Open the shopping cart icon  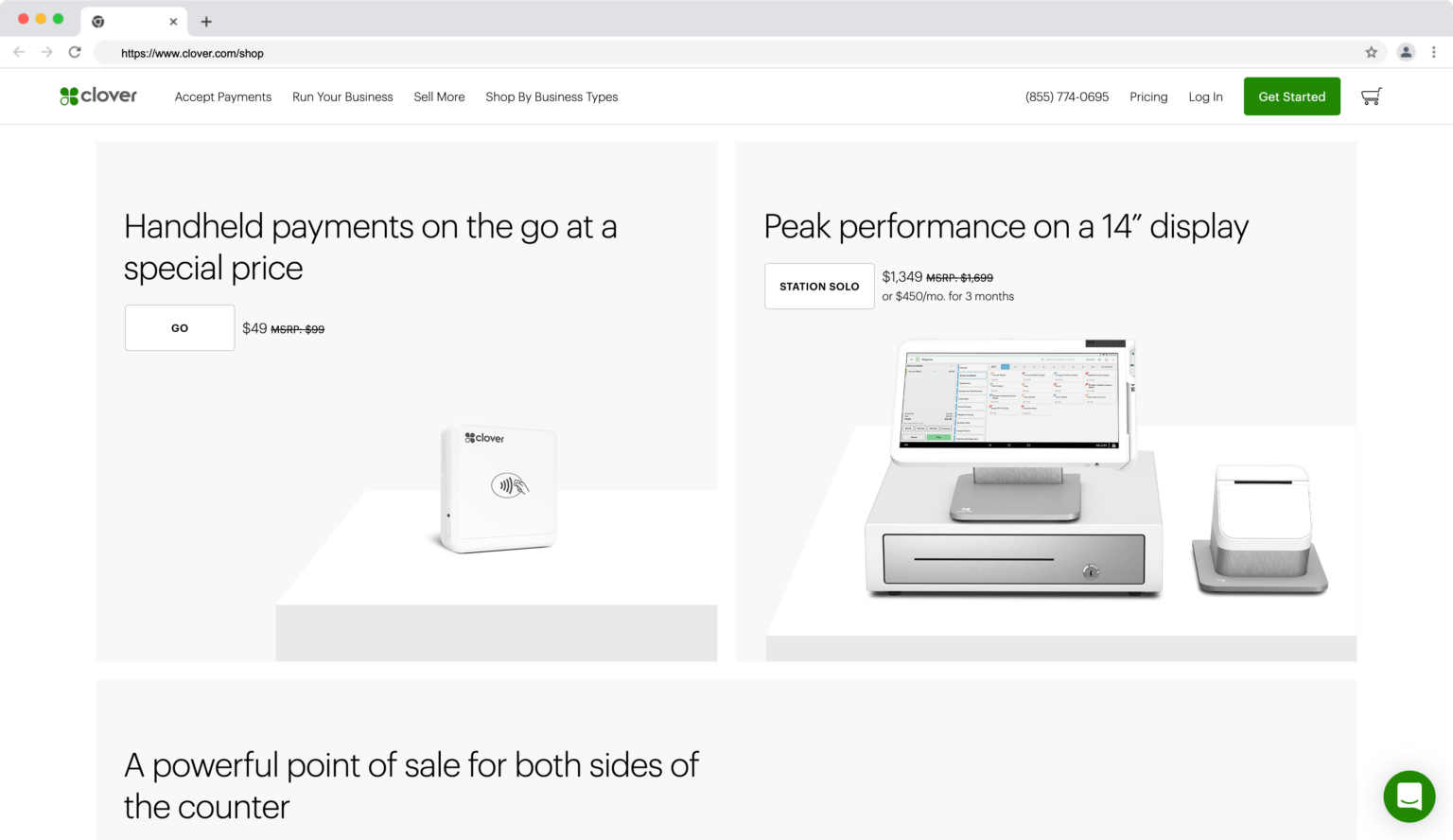click(1371, 96)
